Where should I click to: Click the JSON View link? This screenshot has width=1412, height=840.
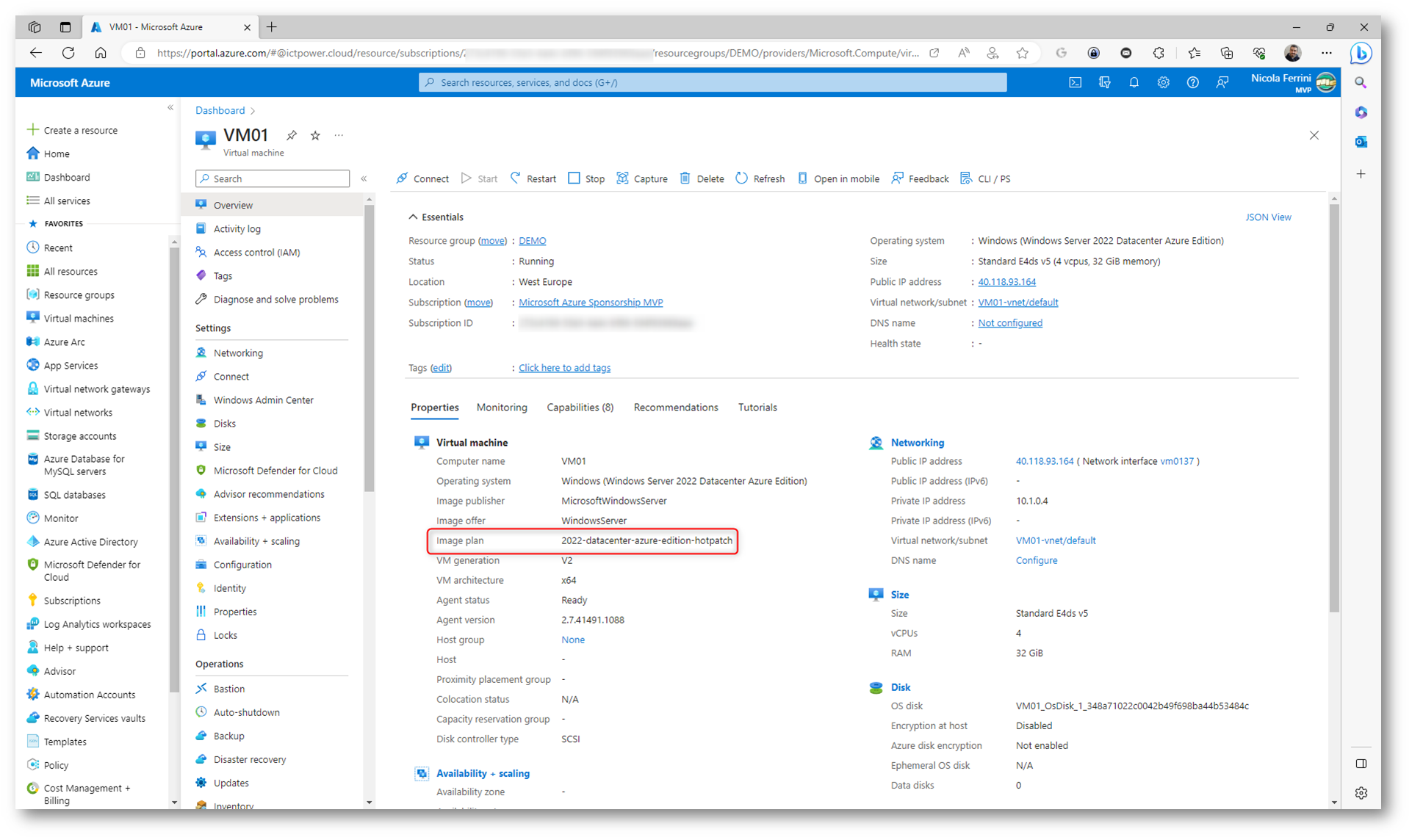tap(1268, 217)
